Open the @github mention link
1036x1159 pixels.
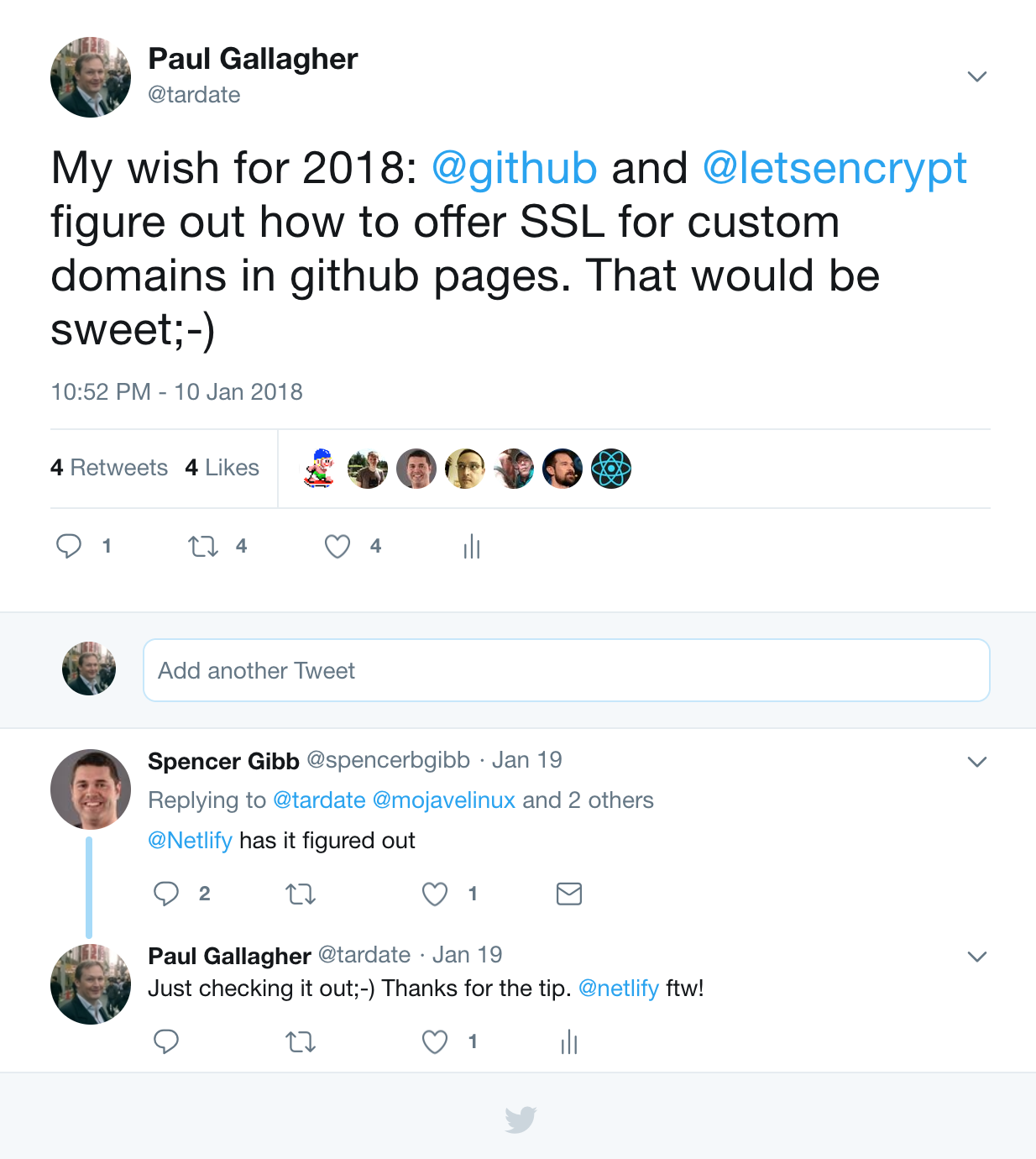tap(515, 168)
